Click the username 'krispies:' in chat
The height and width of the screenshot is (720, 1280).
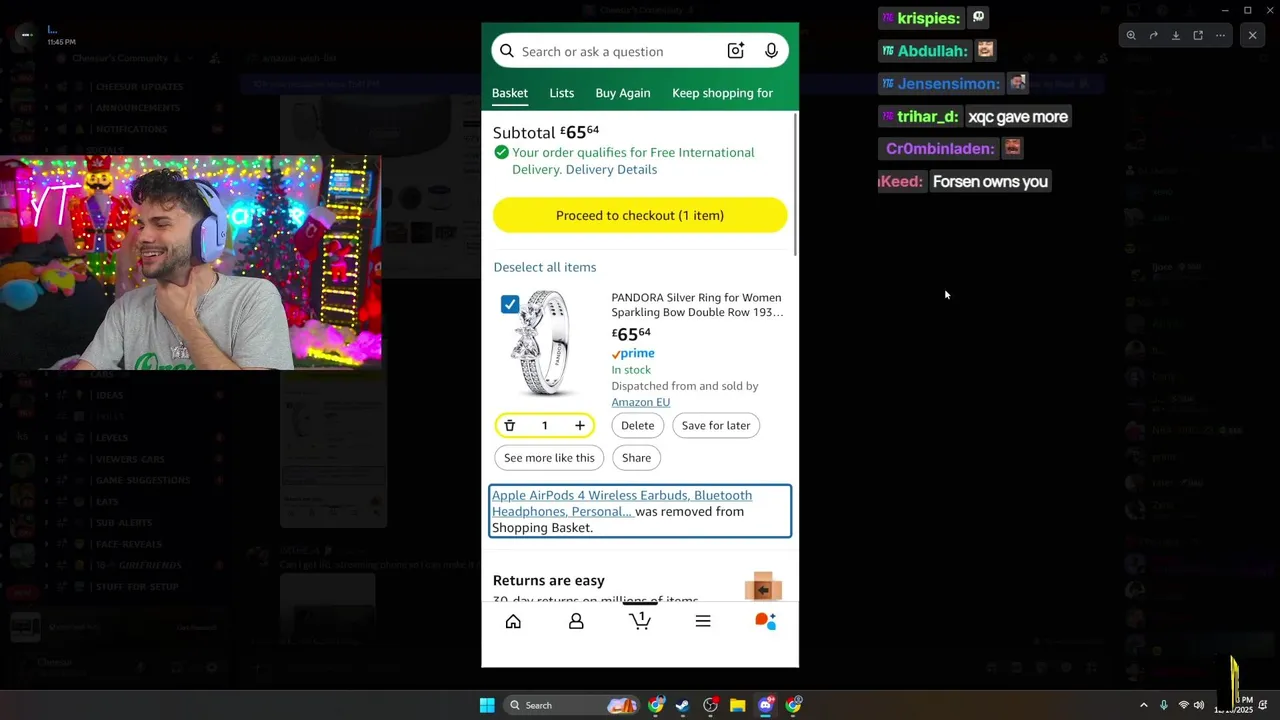point(928,18)
